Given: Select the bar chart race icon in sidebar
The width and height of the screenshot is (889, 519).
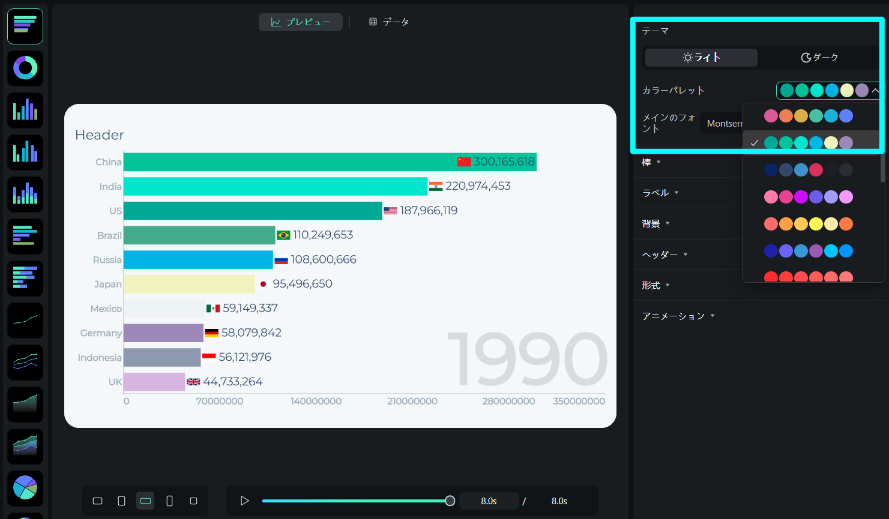Looking at the screenshot, I should tap(25, 26).
